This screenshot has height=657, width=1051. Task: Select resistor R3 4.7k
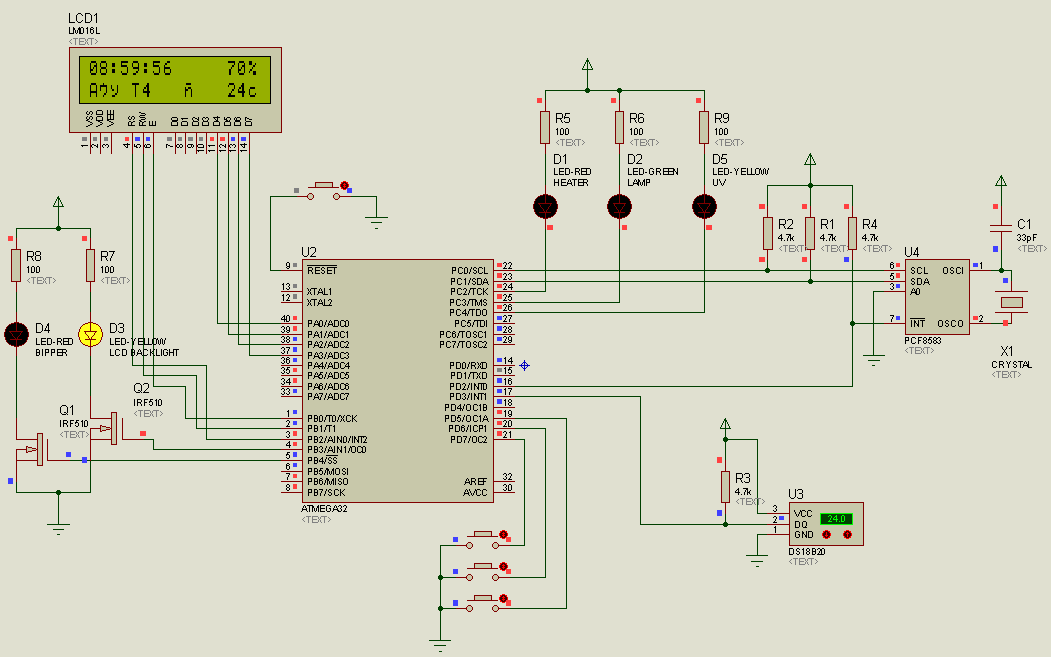[x=725, y=487]
